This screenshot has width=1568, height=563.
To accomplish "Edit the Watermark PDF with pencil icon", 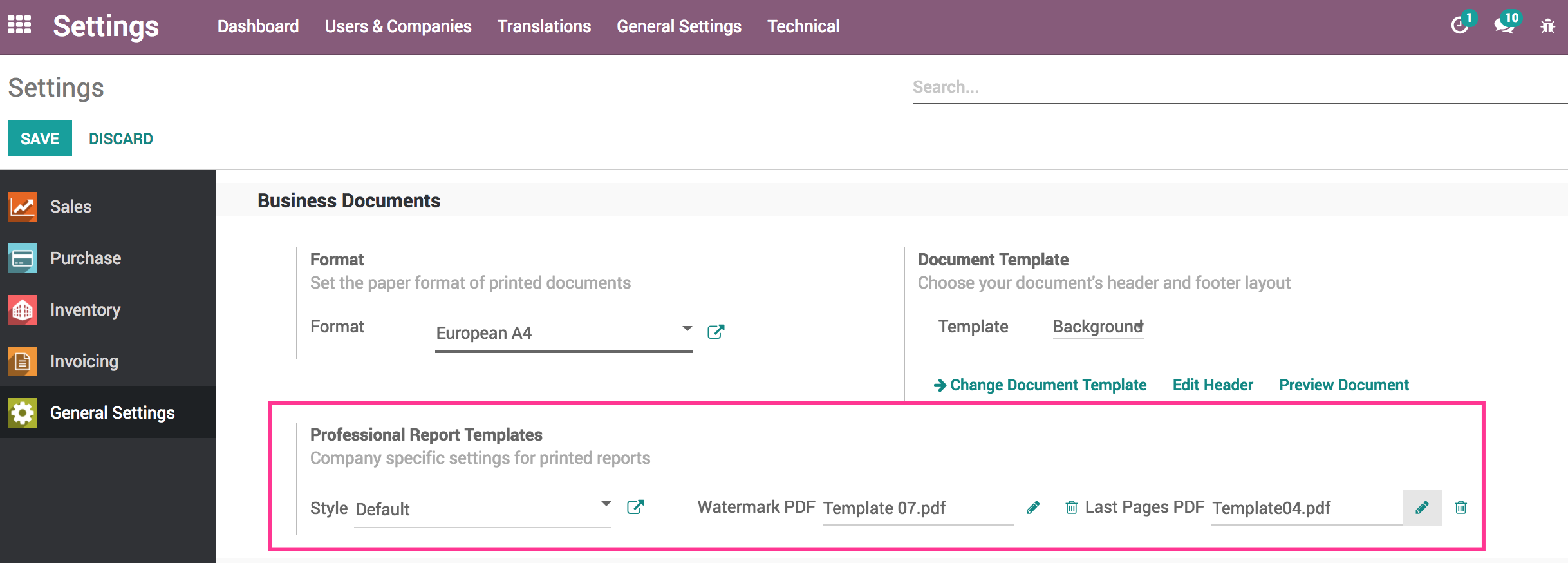I will 1033,508.
